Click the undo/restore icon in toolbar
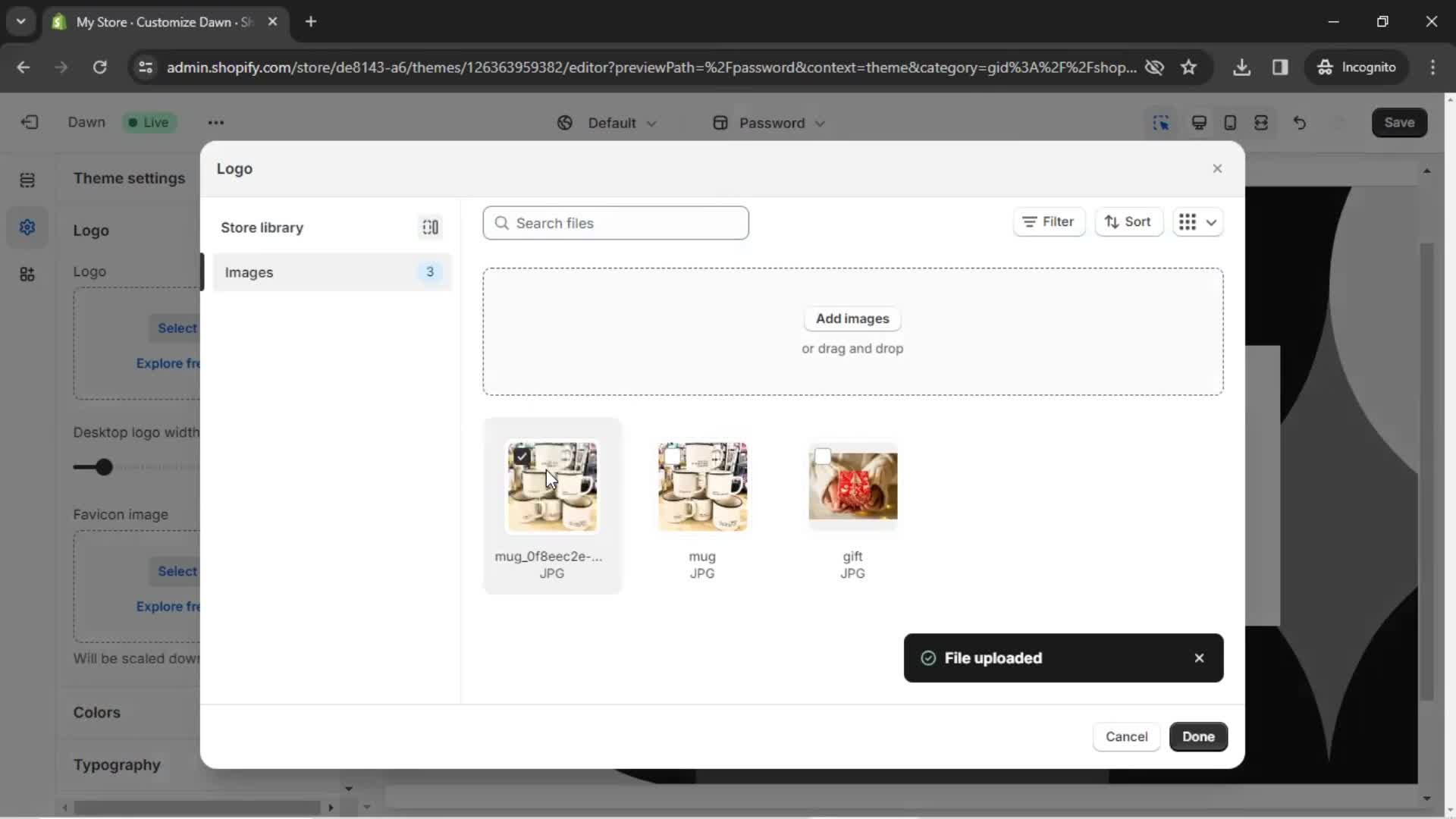Viewport: 1456px width, 819px height. coord(1300,122)
